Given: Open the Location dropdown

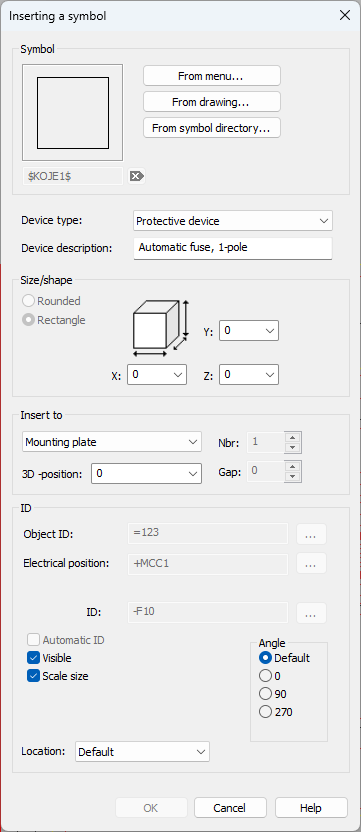Looking at the screenshot, I should point(142,751).
